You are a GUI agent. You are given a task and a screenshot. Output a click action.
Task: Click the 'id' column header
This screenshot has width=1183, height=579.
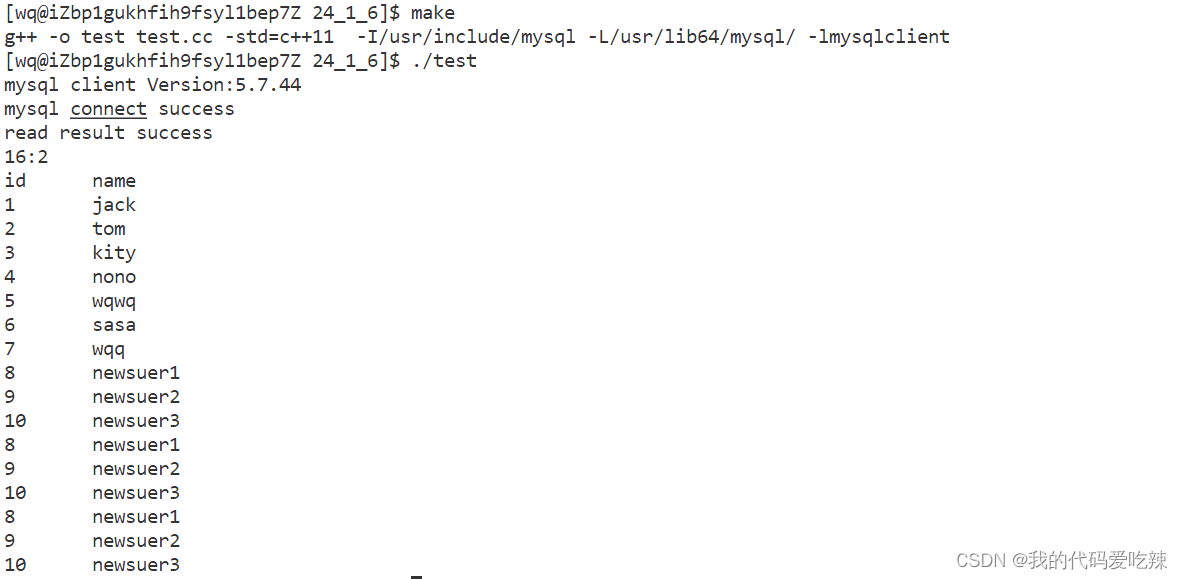click(15, 181)
